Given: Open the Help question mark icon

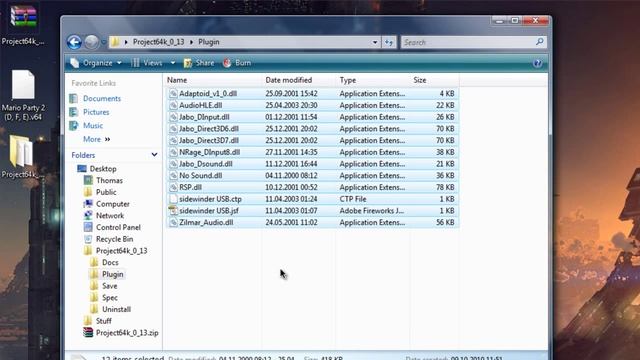Looking at the screenshot, I should click(537, 63).
